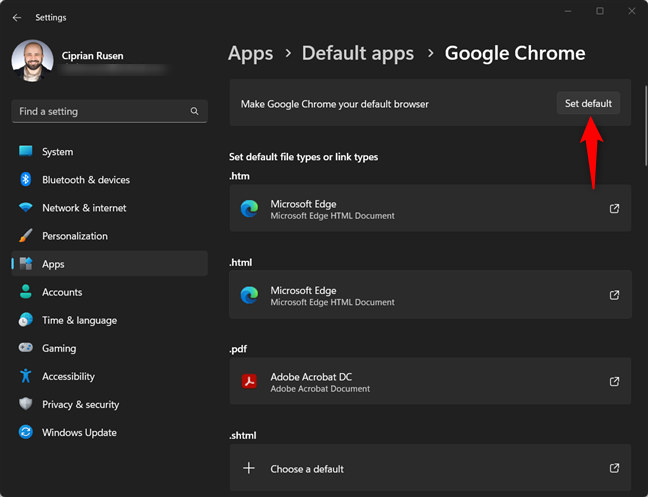
Task: Open the external link icon for .pdf
Action: point(615,381)
